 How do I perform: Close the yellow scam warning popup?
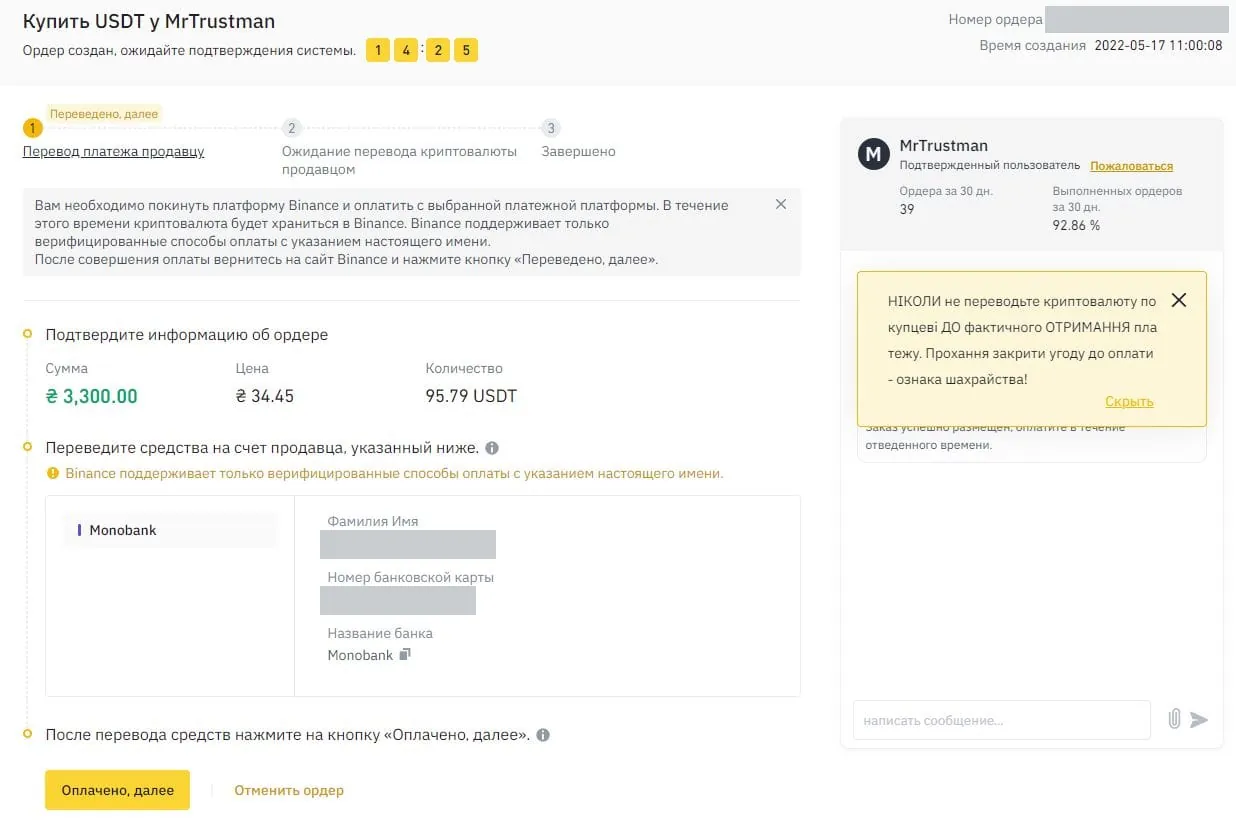coord(1179,300)
